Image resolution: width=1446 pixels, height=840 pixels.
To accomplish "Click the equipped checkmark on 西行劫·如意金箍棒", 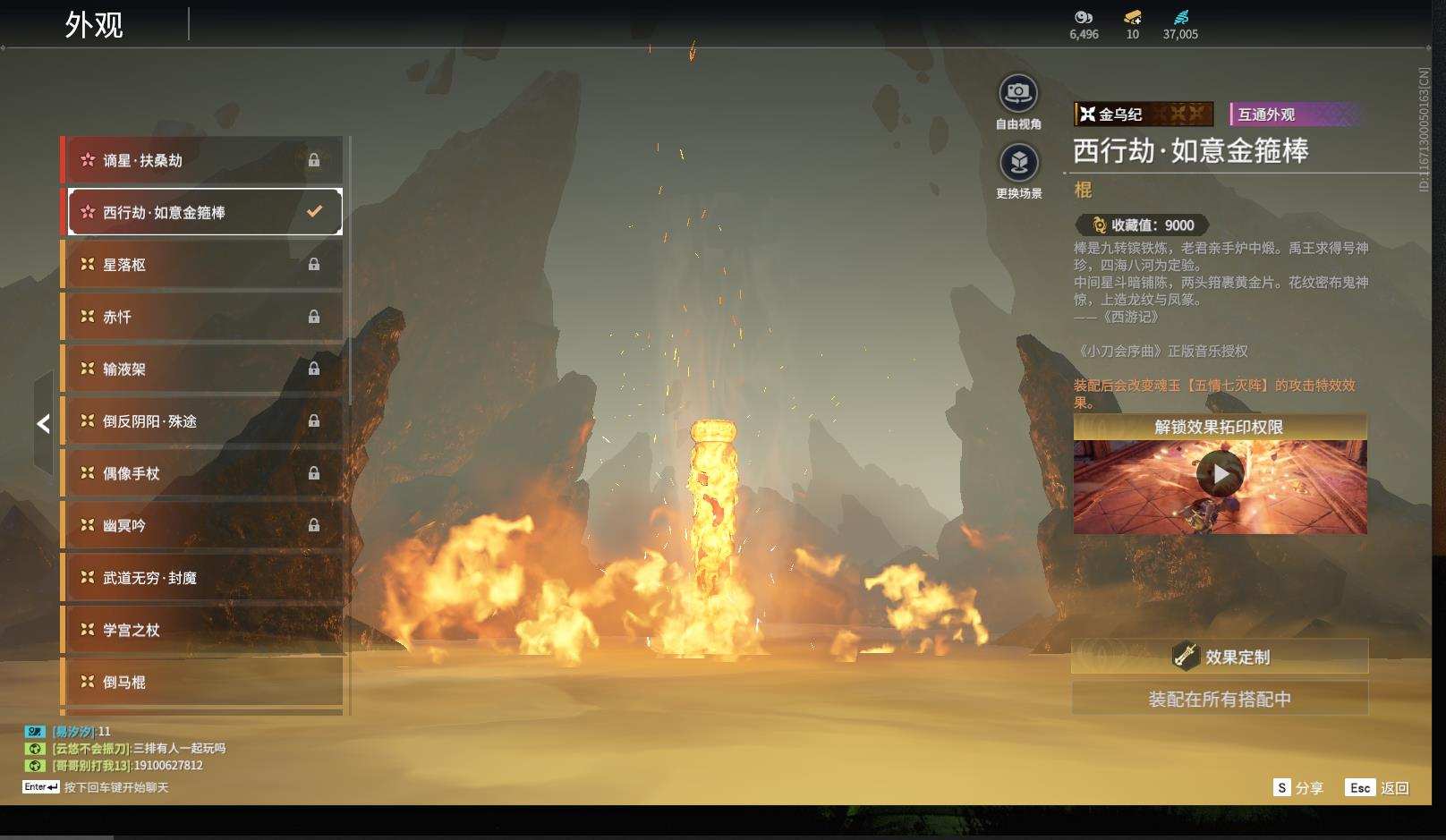I will coord(314,212).
